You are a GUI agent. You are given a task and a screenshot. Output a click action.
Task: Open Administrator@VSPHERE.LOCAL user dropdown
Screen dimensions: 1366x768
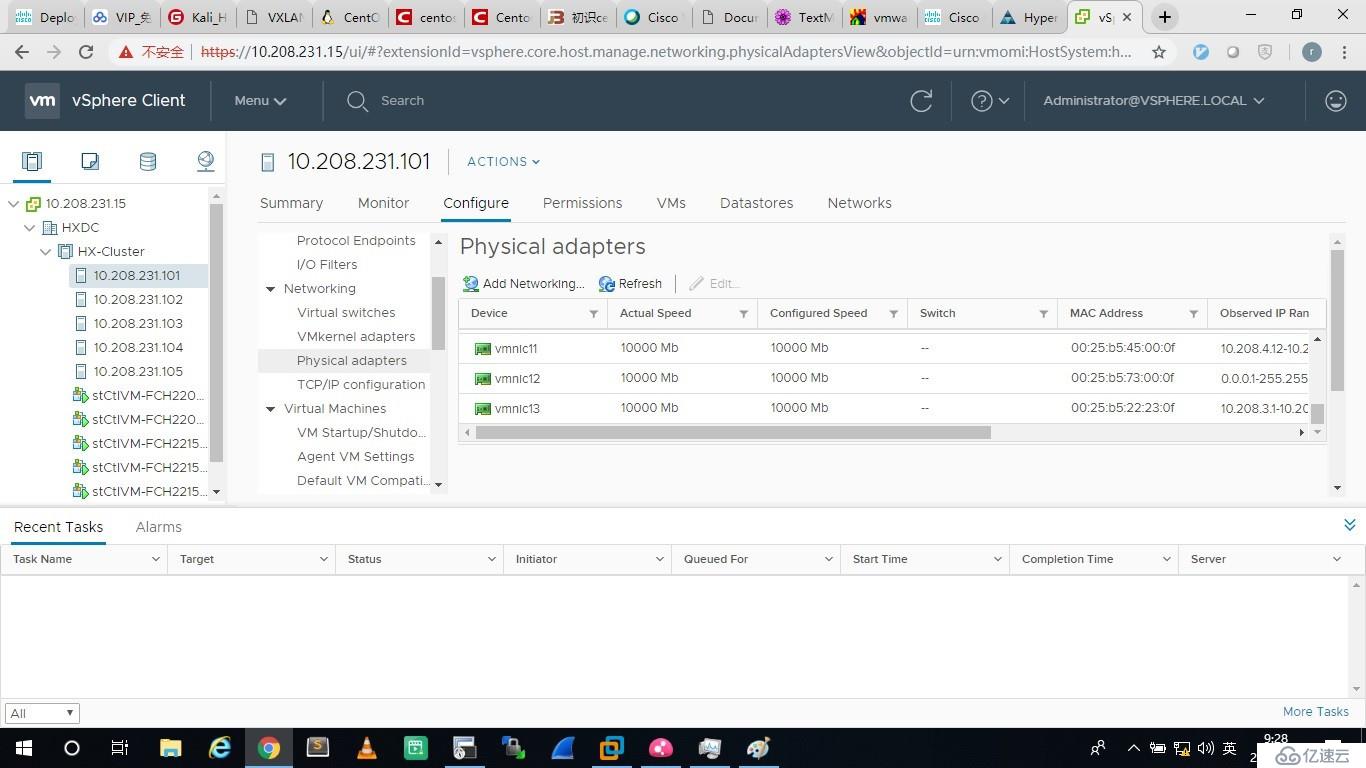[1154, 101]
